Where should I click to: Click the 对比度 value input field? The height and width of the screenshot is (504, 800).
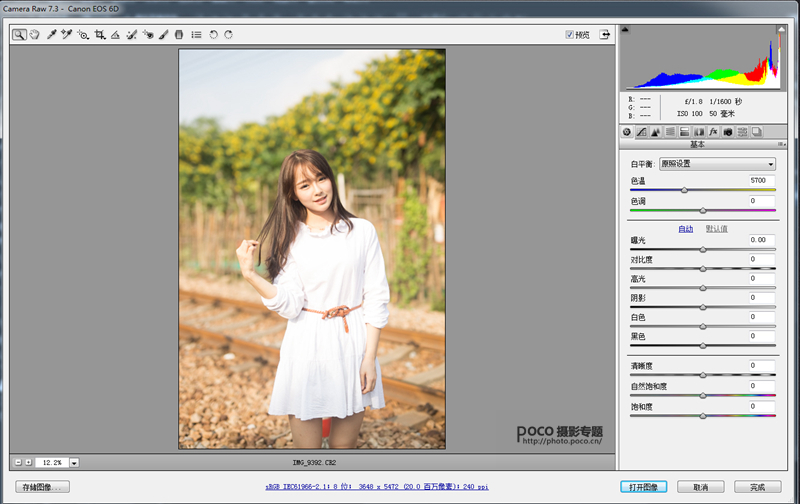762,259
